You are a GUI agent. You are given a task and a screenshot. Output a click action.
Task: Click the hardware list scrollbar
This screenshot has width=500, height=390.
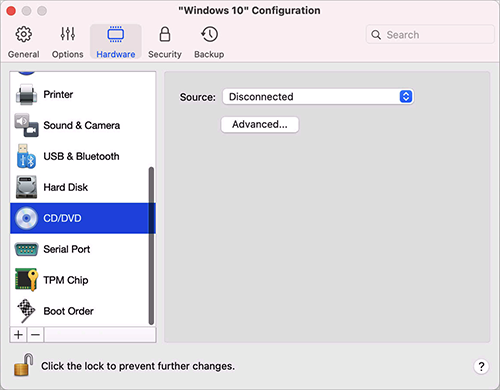pyautogui.click(x=151, y=246)
